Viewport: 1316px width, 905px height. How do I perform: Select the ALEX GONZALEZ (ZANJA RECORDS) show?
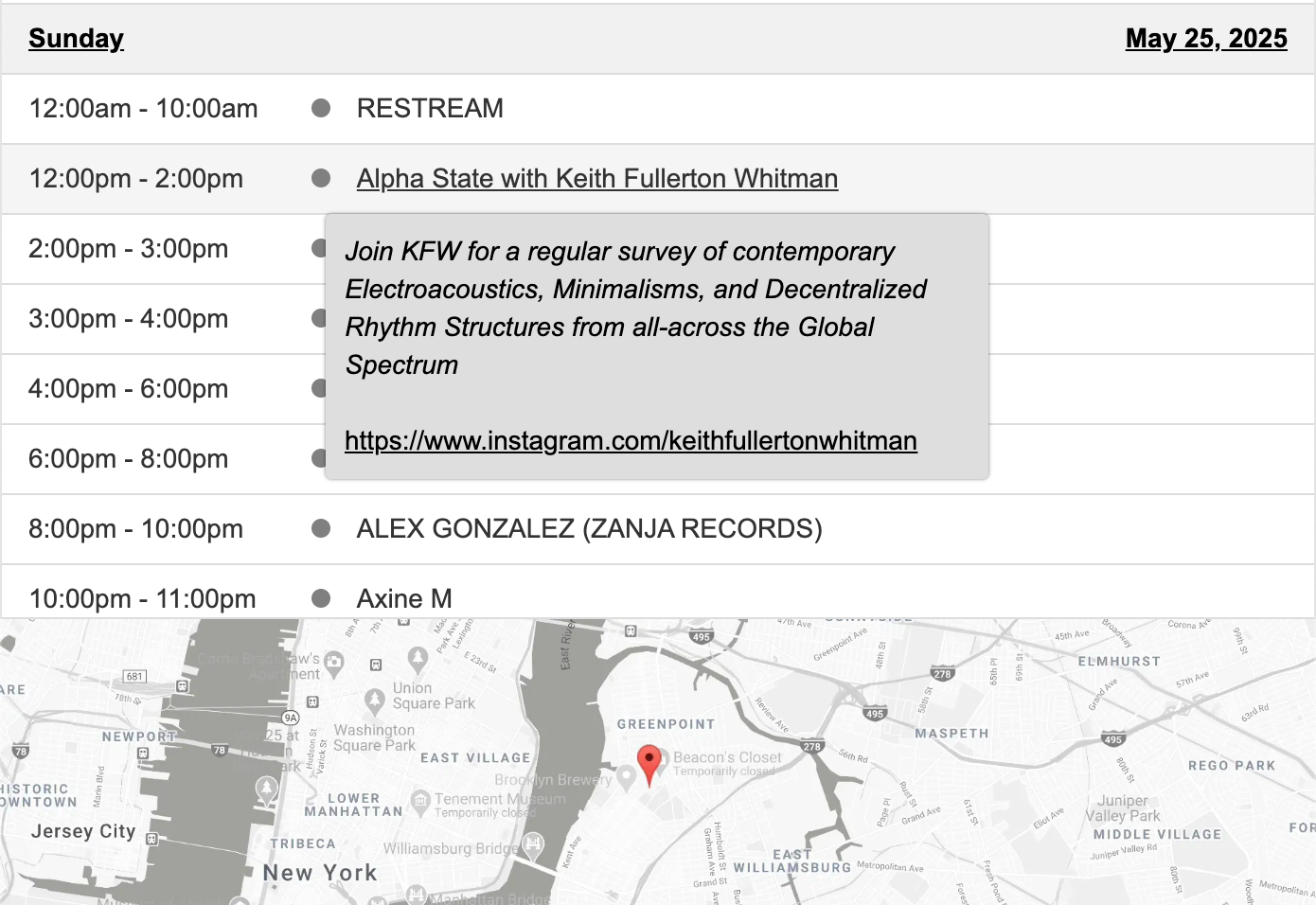[589, 528]
